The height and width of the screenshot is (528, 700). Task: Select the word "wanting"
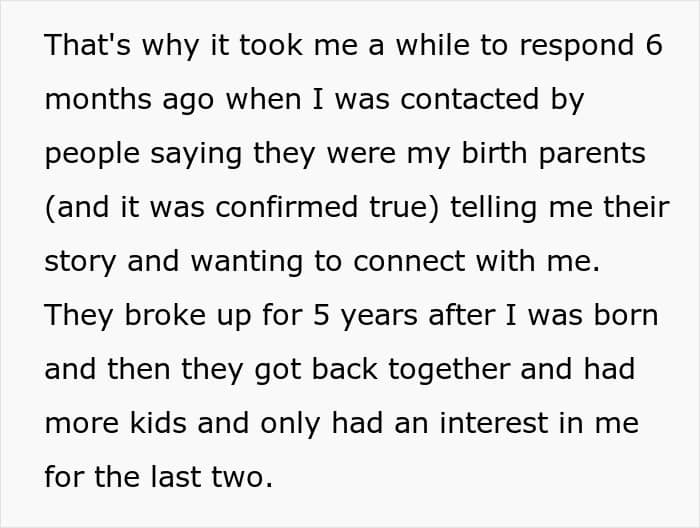click(247, 262)
